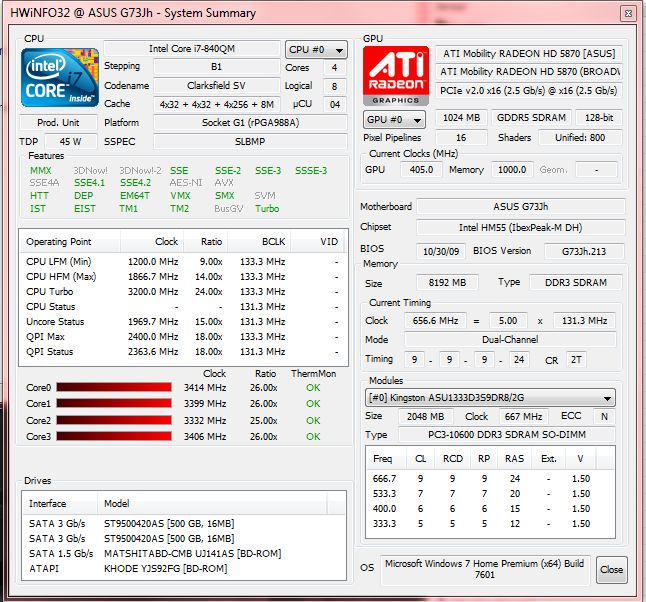Click the Close button

point(612,569)
